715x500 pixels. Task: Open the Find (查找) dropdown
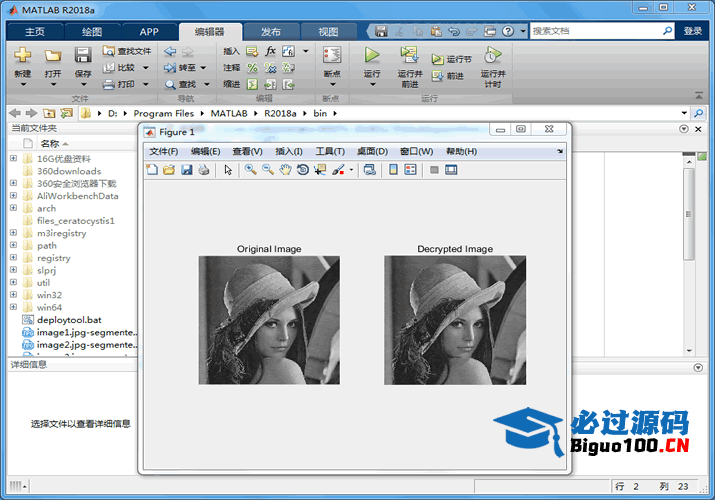tap(207, 84)
